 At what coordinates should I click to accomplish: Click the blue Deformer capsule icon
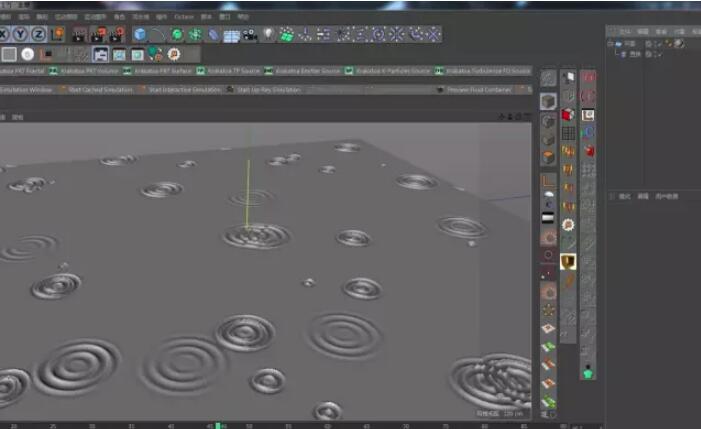(213, 35)
